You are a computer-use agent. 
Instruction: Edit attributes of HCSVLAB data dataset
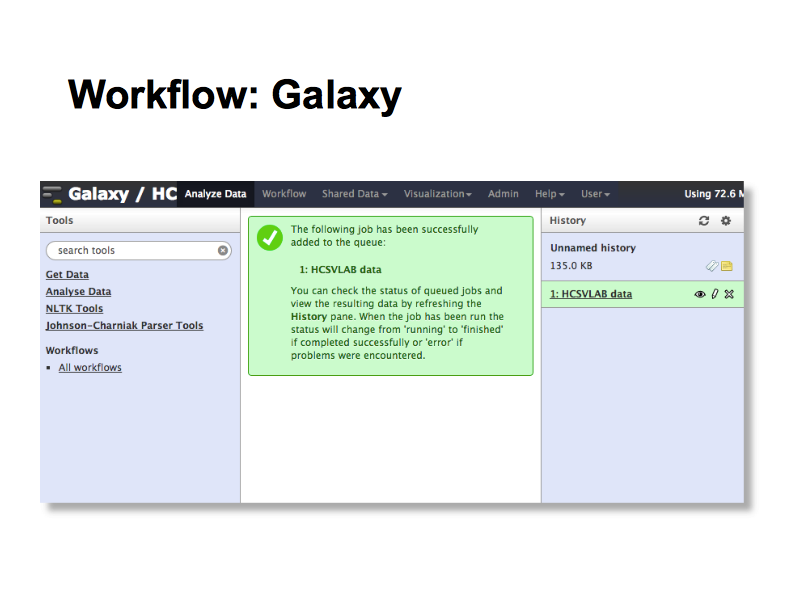(x=715, y=294)
